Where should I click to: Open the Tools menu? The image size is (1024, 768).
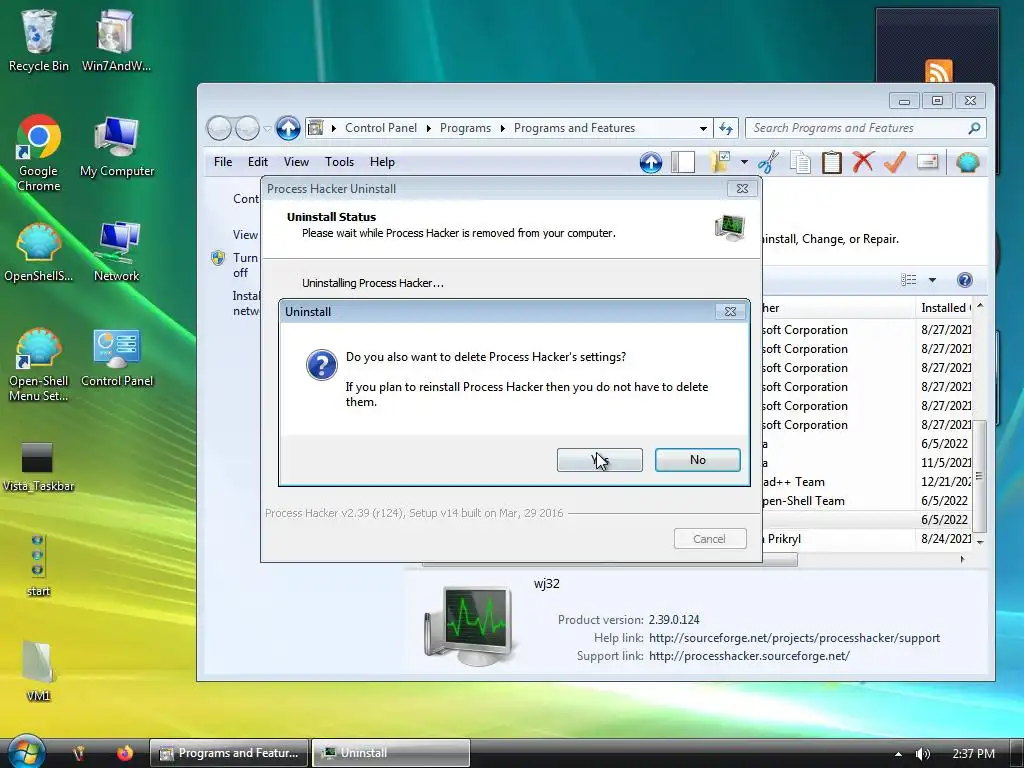pos(339,162)
